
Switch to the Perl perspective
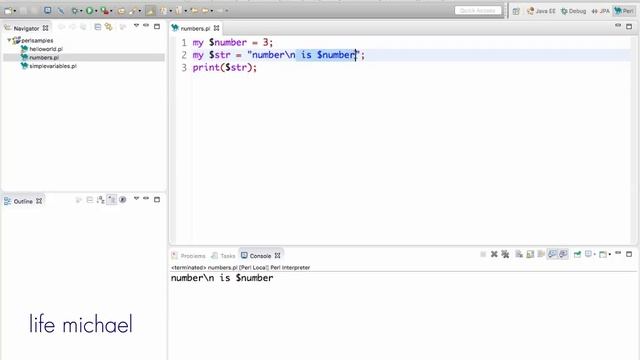click(624, 11)
